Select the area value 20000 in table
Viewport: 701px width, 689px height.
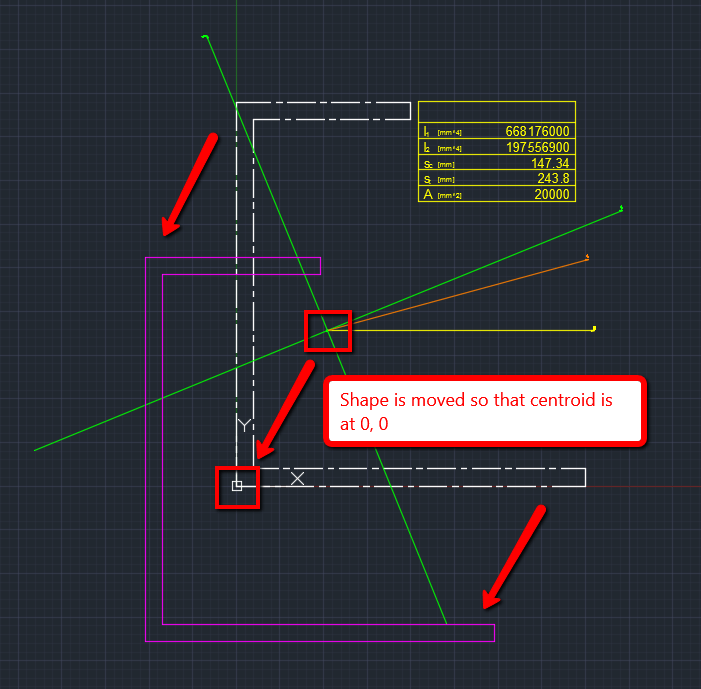click(x=552, y=194)
